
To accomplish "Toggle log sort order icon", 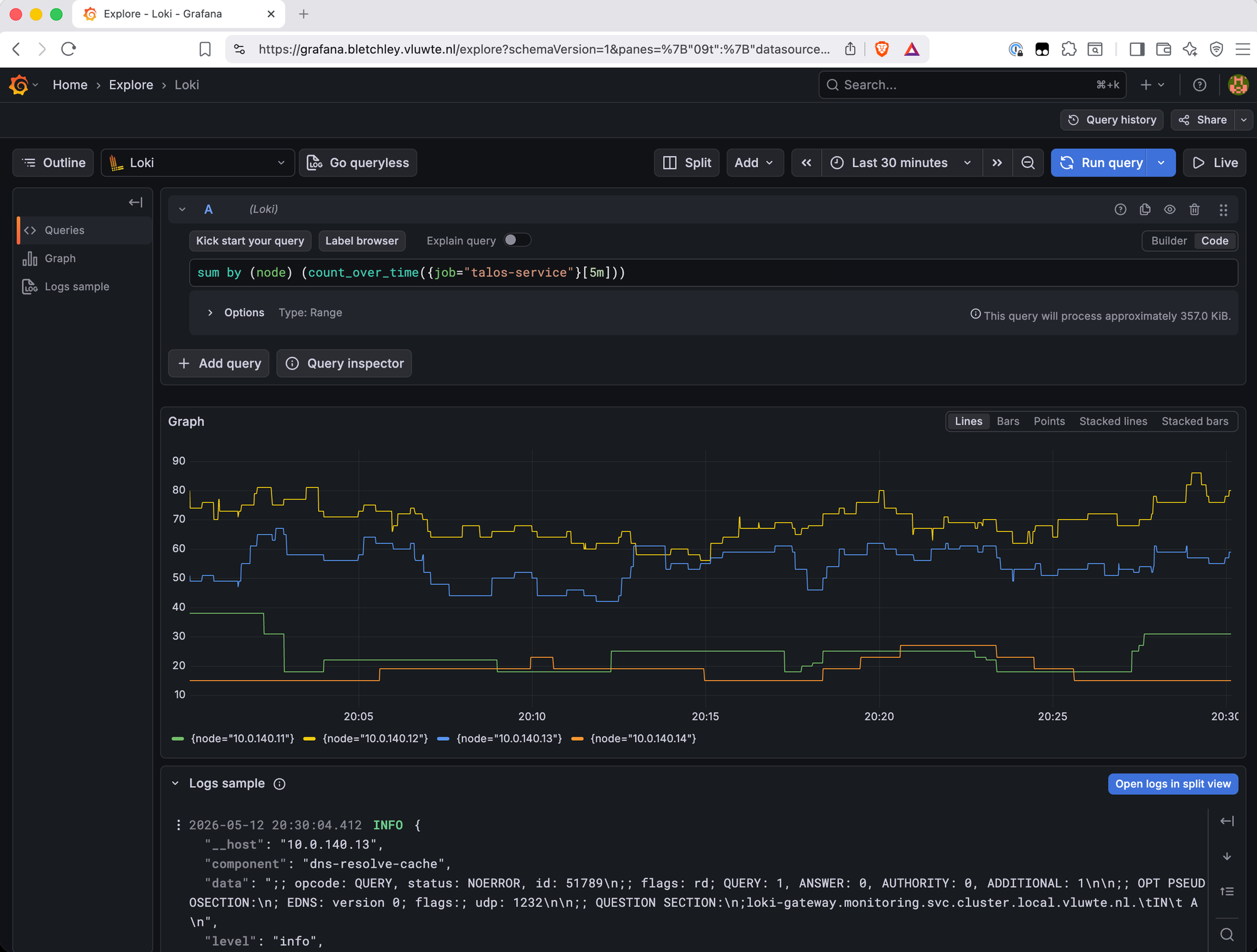I will [x=1227, y=891].
